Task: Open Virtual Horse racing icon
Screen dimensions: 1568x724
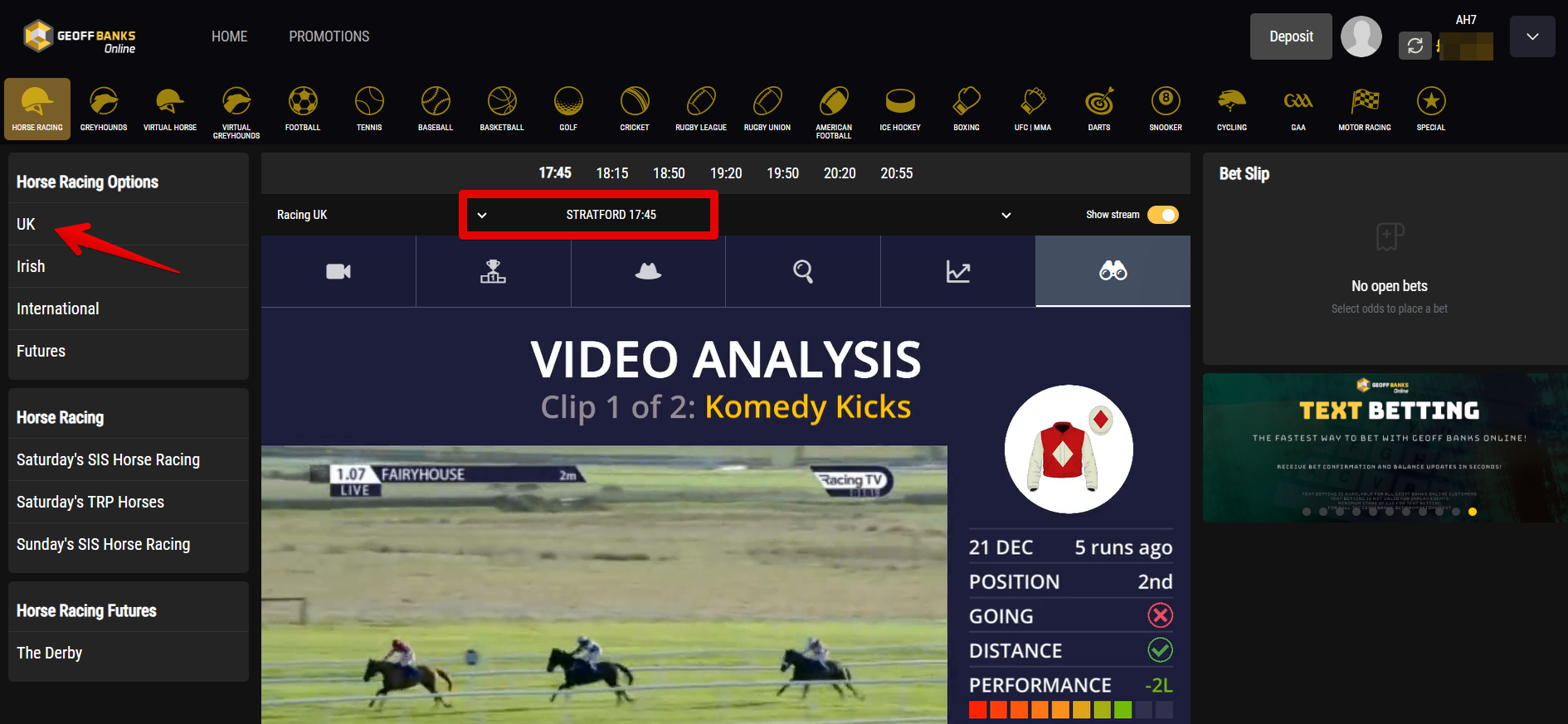Action: [x=170, y=109]
